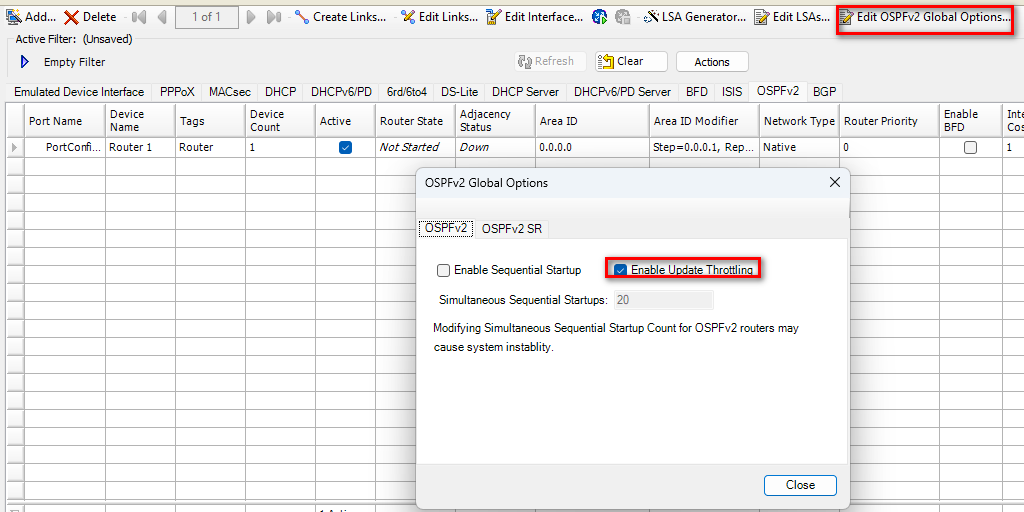The height and width of the screenshot is (512, 1024).
Task: Expand the Empty Filter arrow
Action: coord(25,62)
